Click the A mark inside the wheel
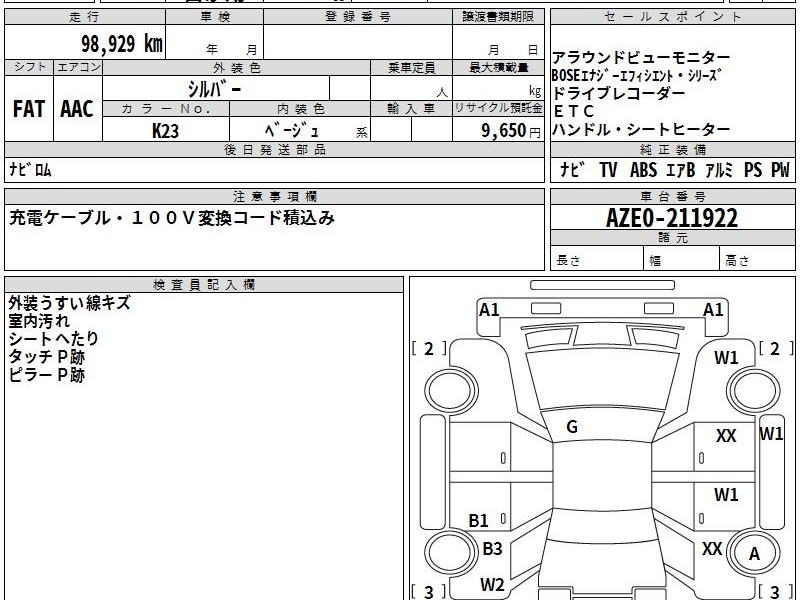 pyautogui.click(x=754, y=554)
